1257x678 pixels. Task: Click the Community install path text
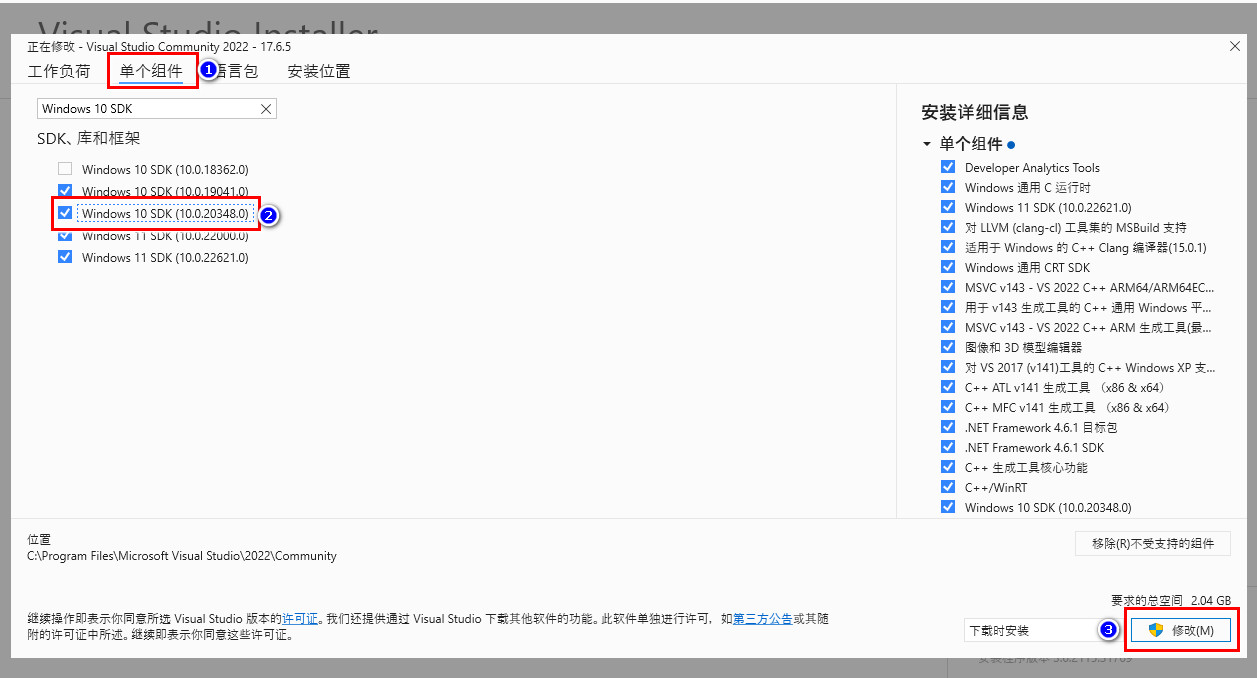(x=182, y=556)
